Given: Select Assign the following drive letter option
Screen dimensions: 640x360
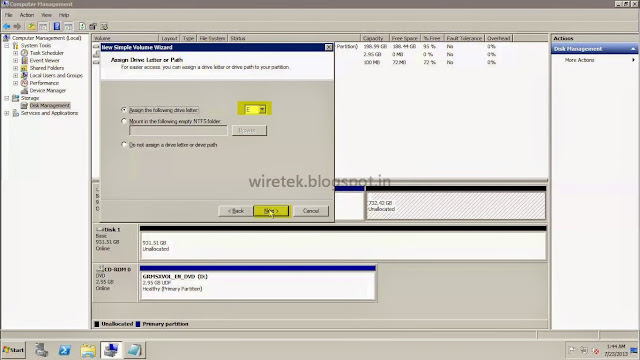Looking at the screenshot, I should pos(124,110).
